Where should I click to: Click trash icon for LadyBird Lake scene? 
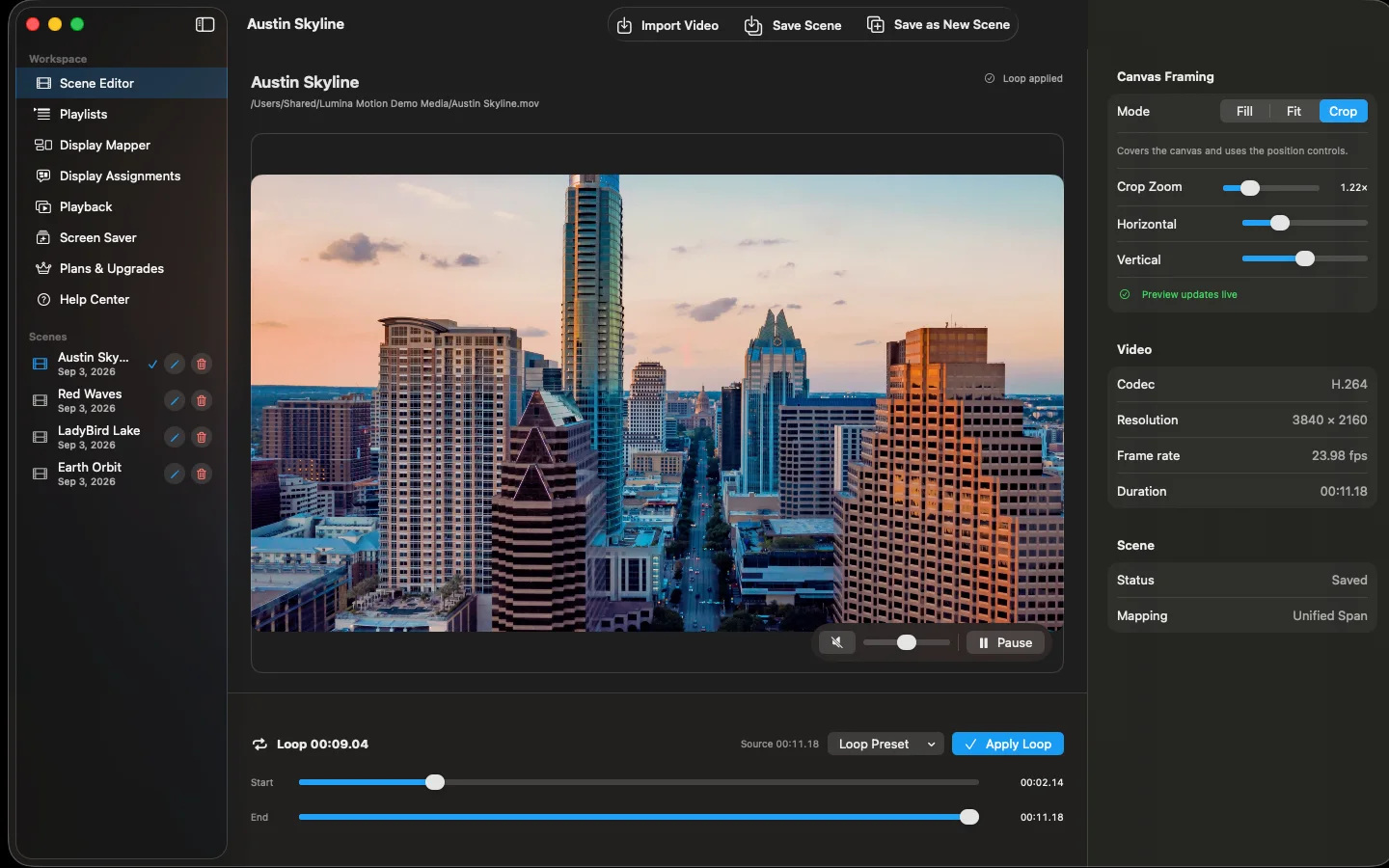[202, 437]
